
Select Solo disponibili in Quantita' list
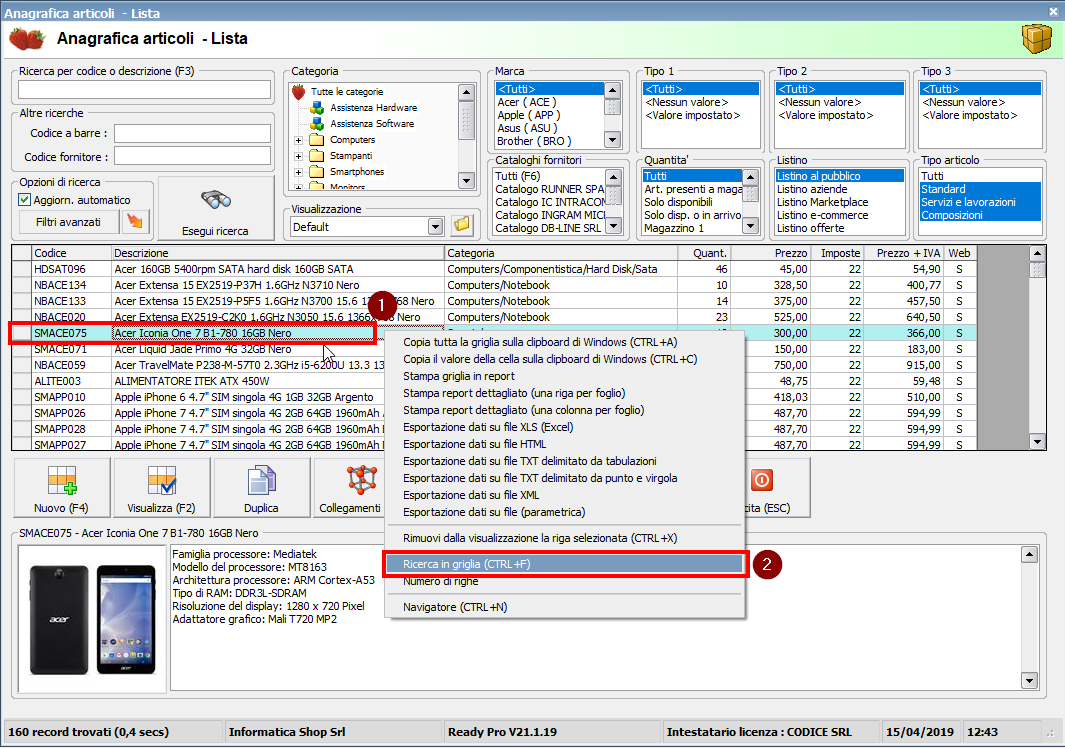[679, 202]
